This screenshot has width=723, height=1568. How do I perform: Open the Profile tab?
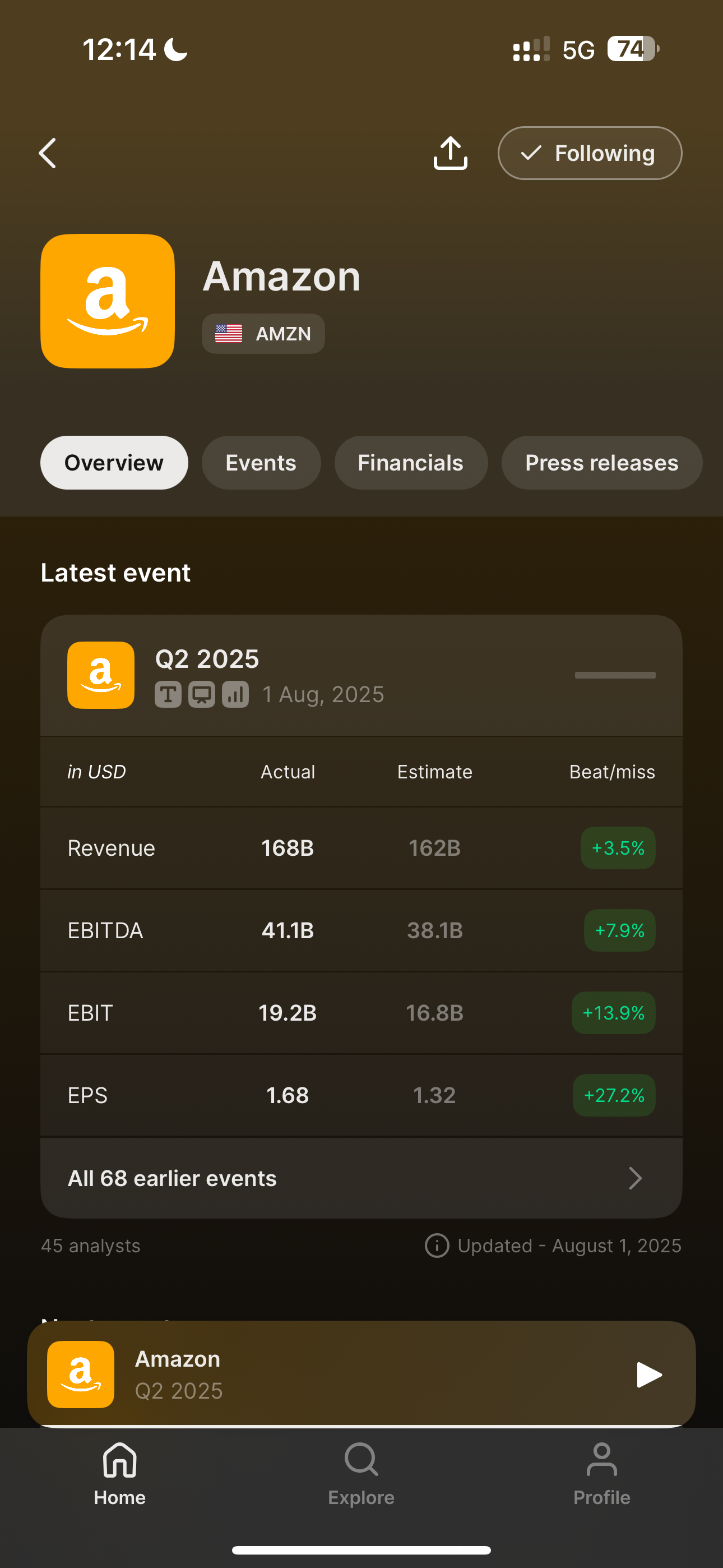602,1474
